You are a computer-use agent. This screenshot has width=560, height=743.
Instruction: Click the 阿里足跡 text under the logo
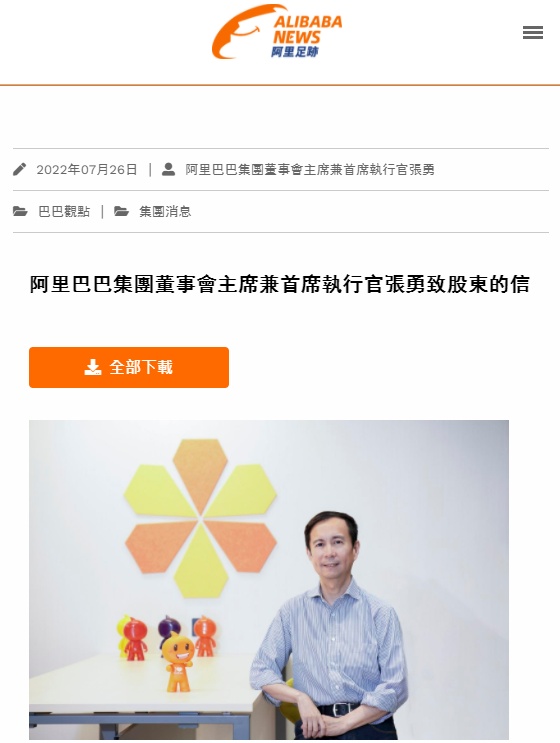[x=295, y=52]
